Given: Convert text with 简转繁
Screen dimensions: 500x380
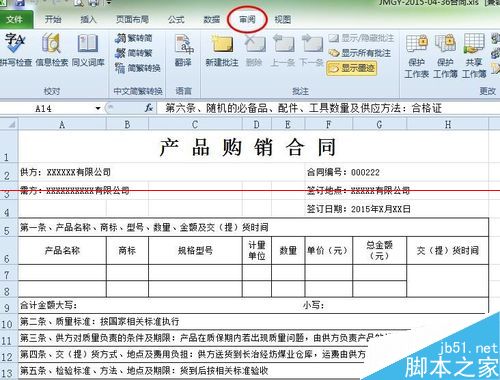Looking at the screenshot, I should pos(133,53).
